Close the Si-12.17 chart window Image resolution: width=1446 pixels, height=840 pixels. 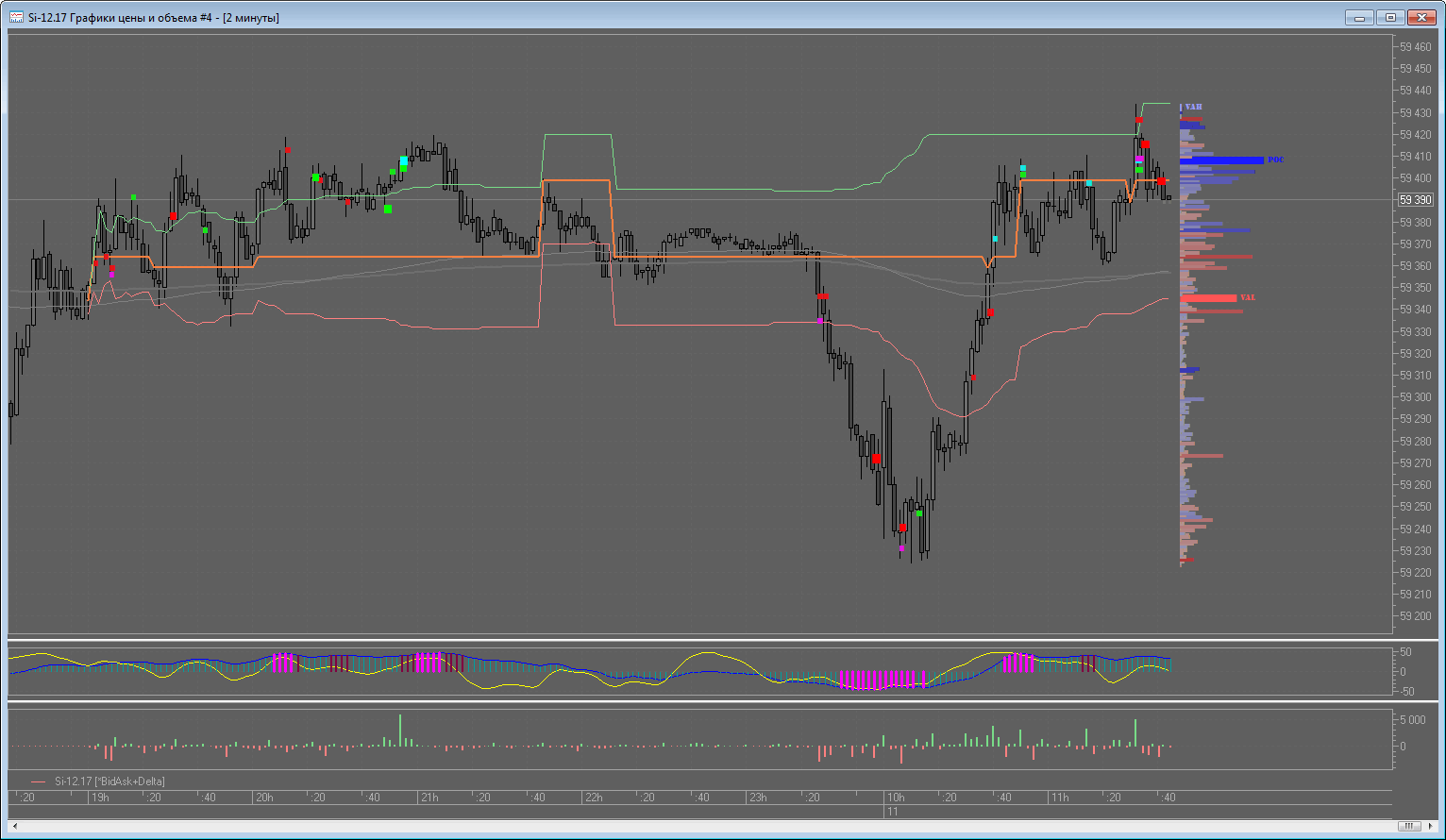coord(1421,17)
